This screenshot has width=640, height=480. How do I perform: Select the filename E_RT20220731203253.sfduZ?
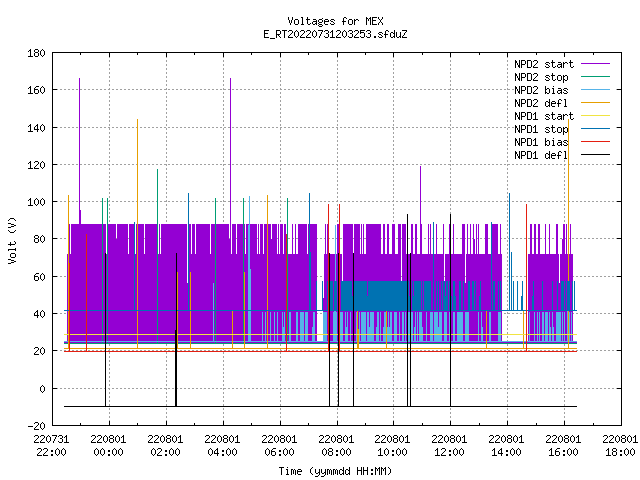click(335, 34)
